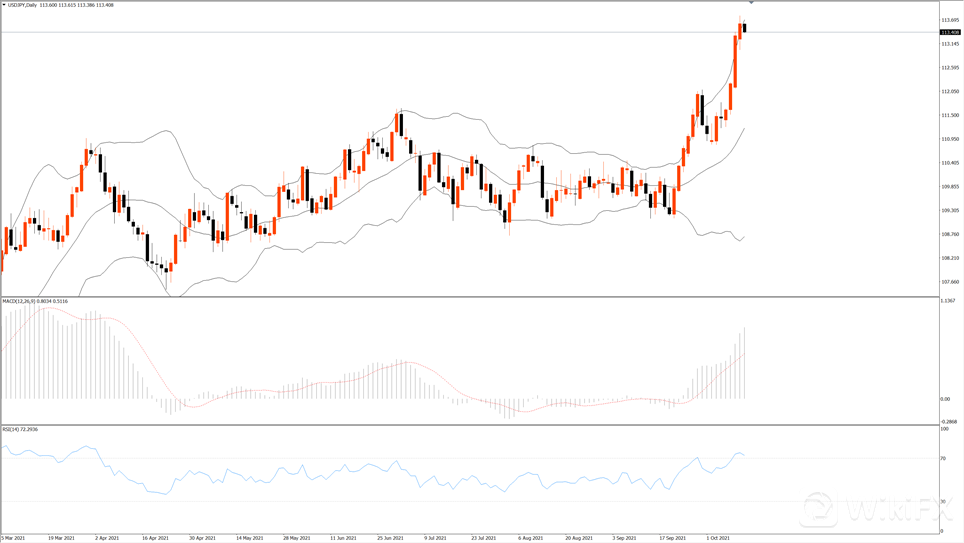Click the MACD 0.00 scale label

click(945, 399)
